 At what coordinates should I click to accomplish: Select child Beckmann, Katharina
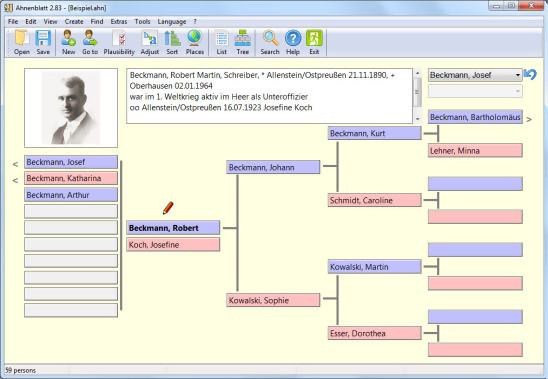point(71,178)
